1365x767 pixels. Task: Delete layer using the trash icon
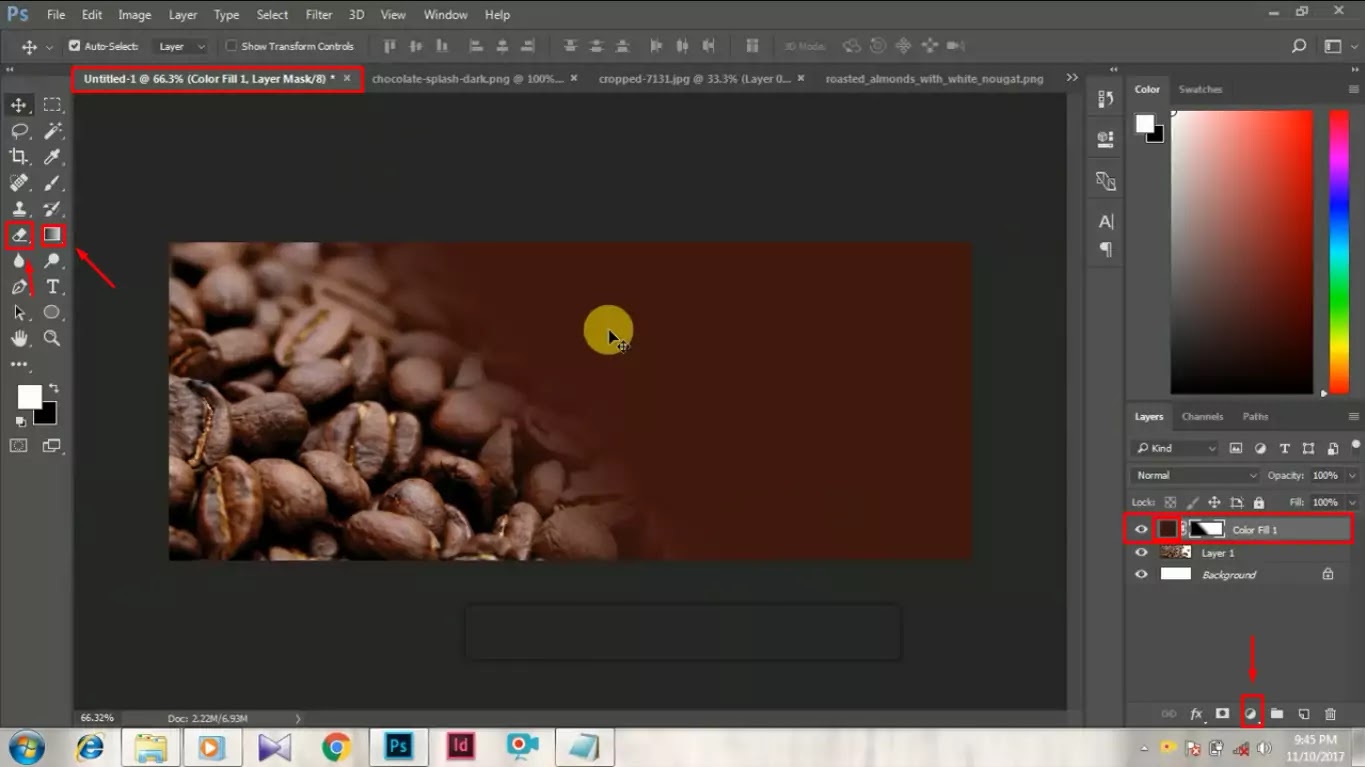pos(1330,714)
